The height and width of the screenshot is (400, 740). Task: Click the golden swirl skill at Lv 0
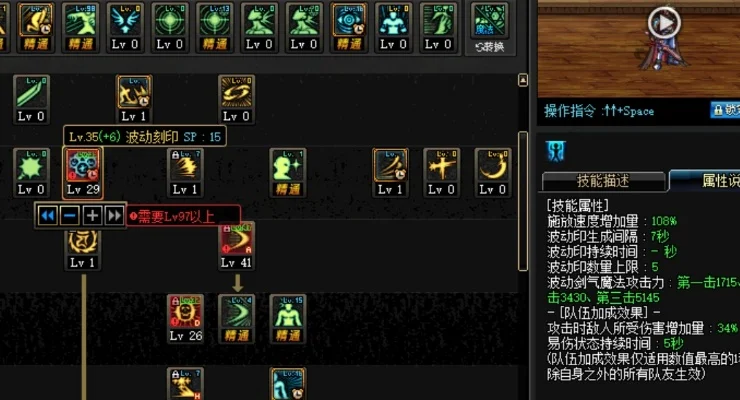(236, 99)
